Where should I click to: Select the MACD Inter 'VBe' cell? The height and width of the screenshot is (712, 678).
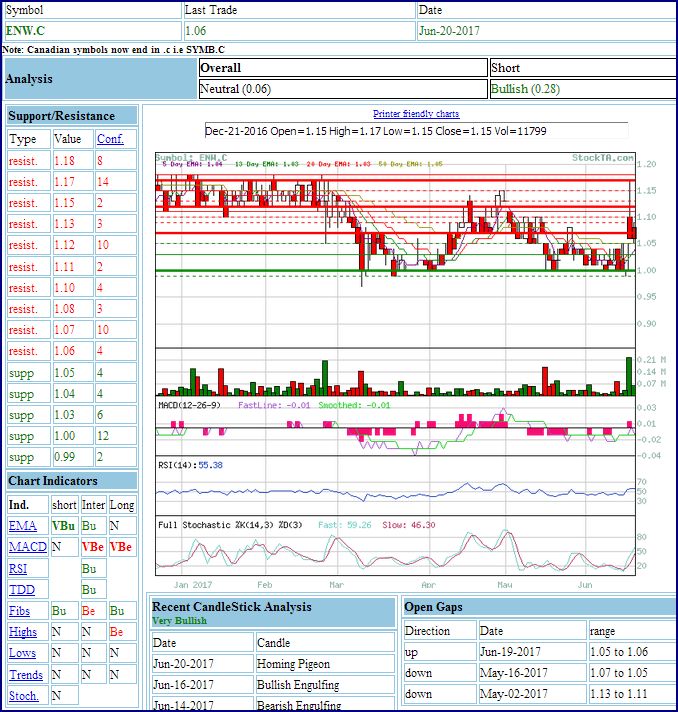[93, 547]
